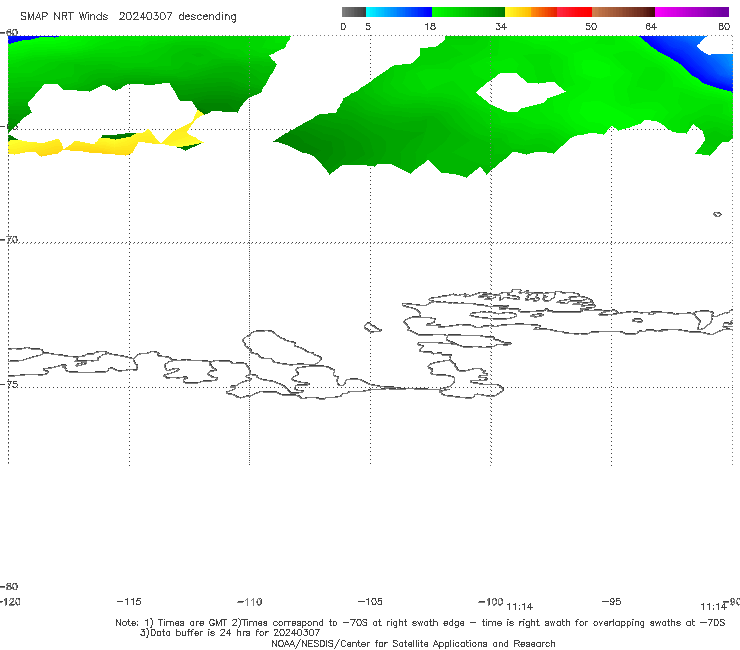
Task: Click the "Note: 1) Times are GMT" footnote line
Action: 420,623
